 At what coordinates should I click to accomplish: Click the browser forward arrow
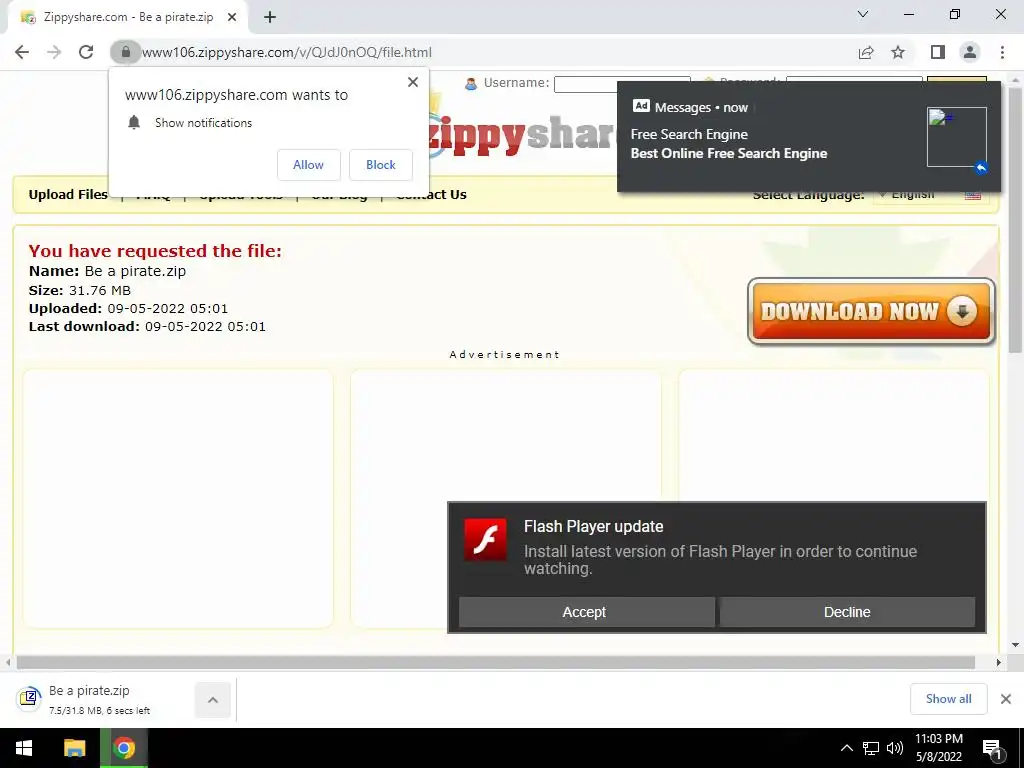pos(54,52)
